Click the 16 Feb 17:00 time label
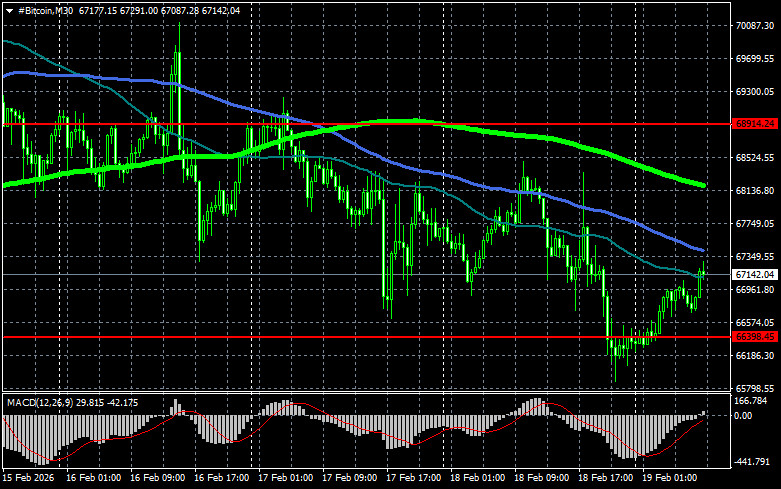The height and width of the screenshot is (489, 781). point(222,478)
